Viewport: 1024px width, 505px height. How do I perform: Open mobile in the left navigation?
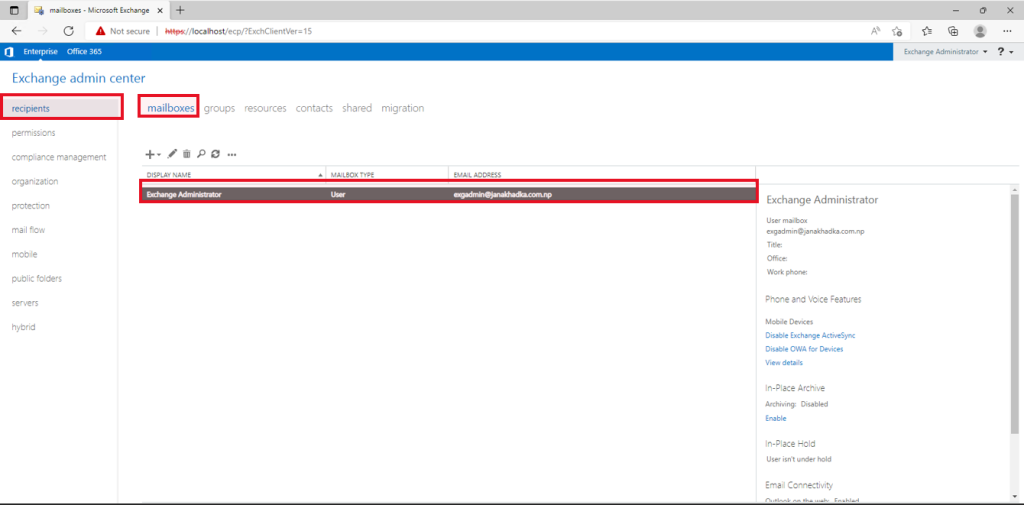(x=24, y=254)
